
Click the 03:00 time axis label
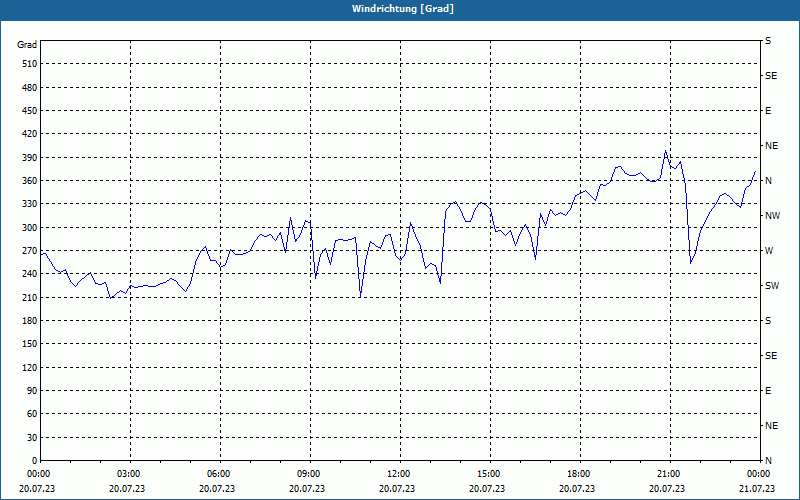point(128,474)
